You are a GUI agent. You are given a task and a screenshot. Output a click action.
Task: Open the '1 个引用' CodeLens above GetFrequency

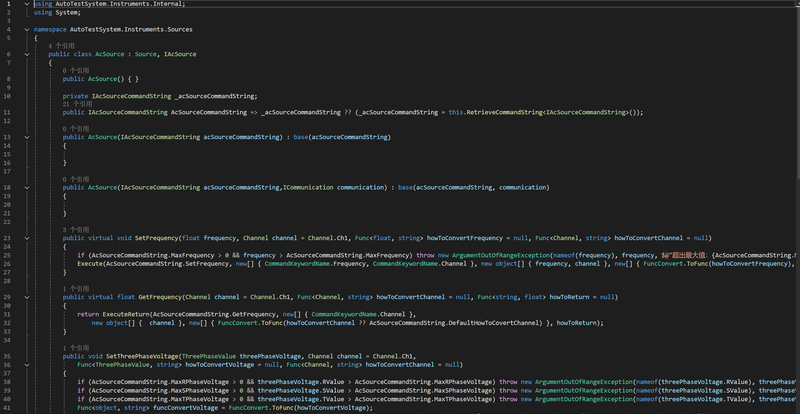76,289
